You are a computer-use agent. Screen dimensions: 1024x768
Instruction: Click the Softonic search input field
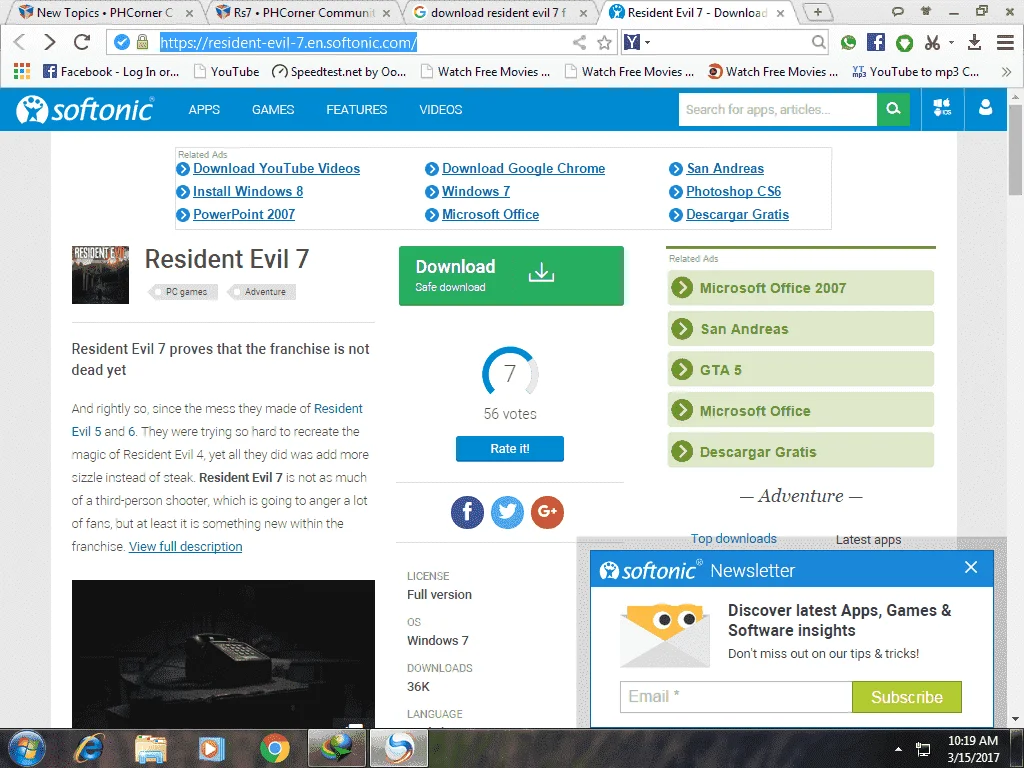pos(778,109)
